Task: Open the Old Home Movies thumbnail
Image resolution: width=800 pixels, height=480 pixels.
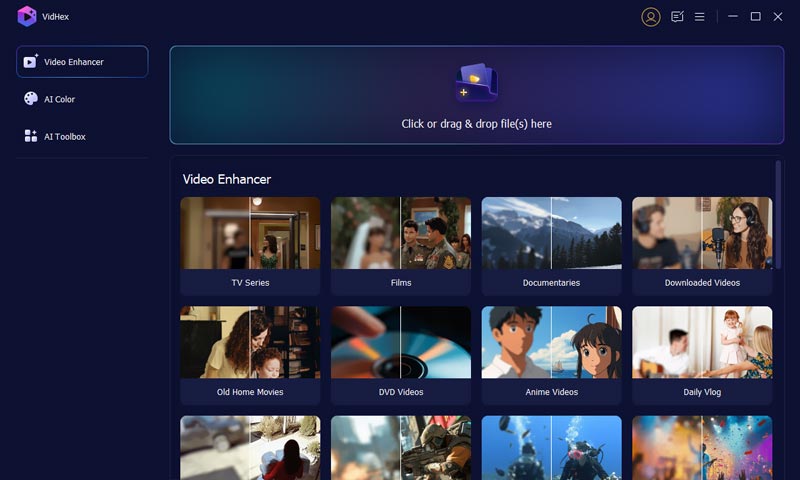Action: click(250, 342)
